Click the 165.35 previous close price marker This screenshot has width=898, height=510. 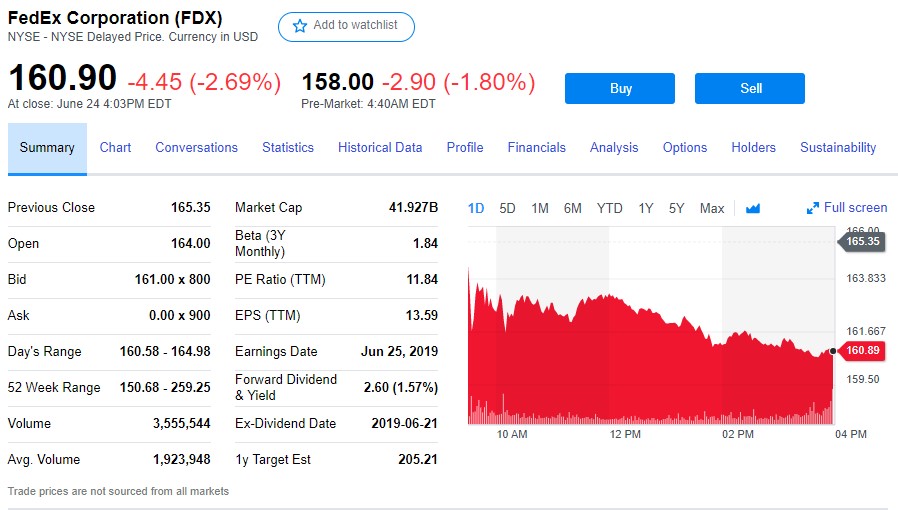click(862, 241)
